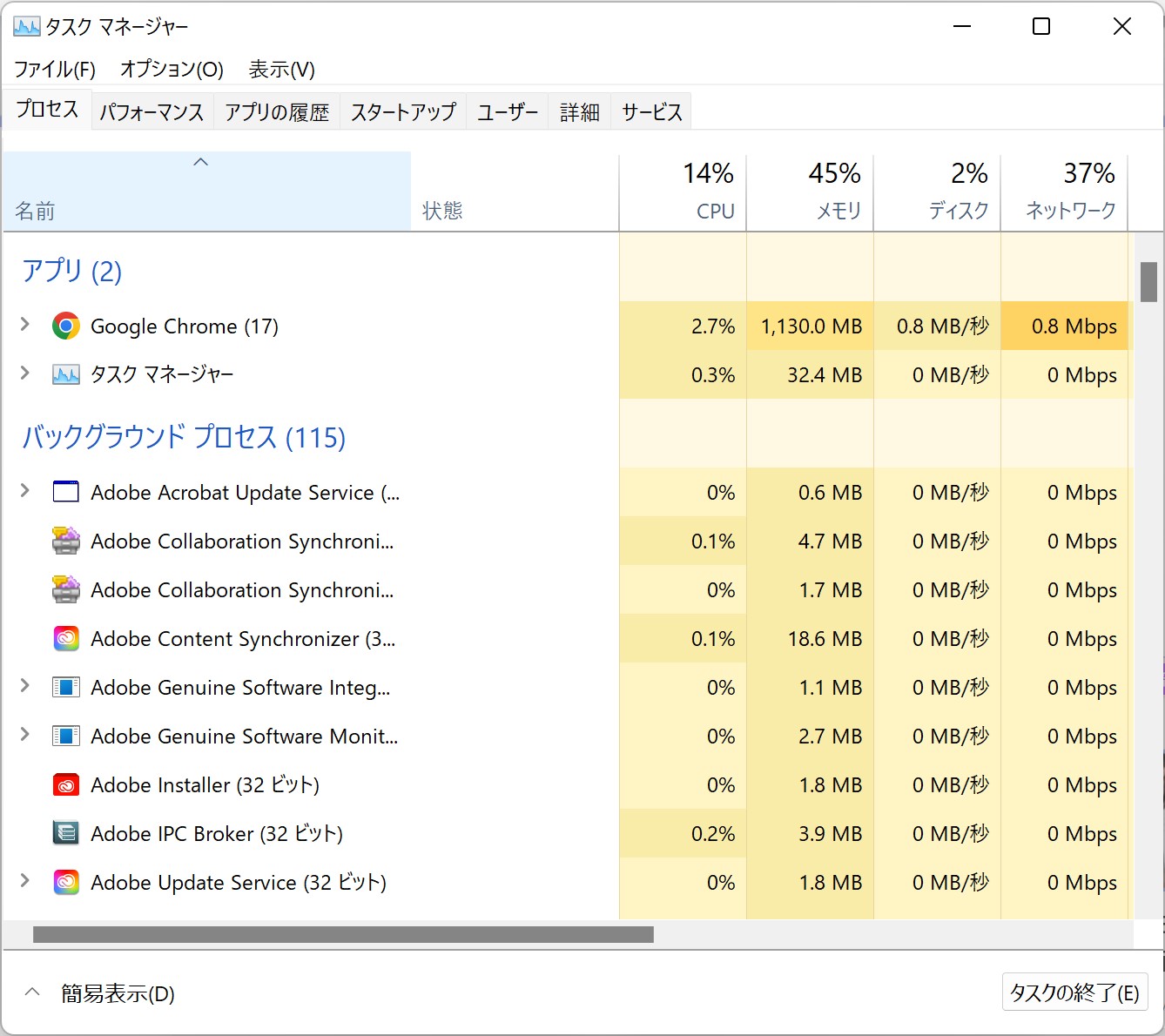1165x1036 pixels.
Task: Open the オプション(O) menu
Action: 172,69
